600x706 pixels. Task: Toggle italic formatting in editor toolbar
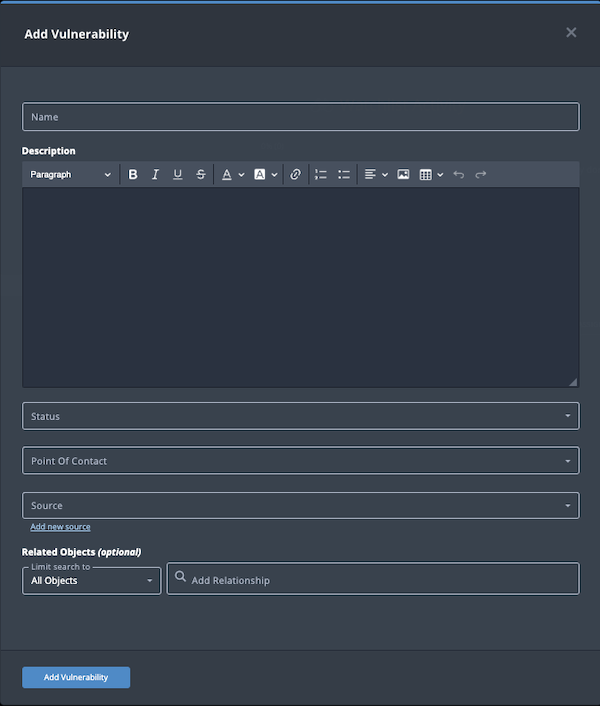pos(155,174)
